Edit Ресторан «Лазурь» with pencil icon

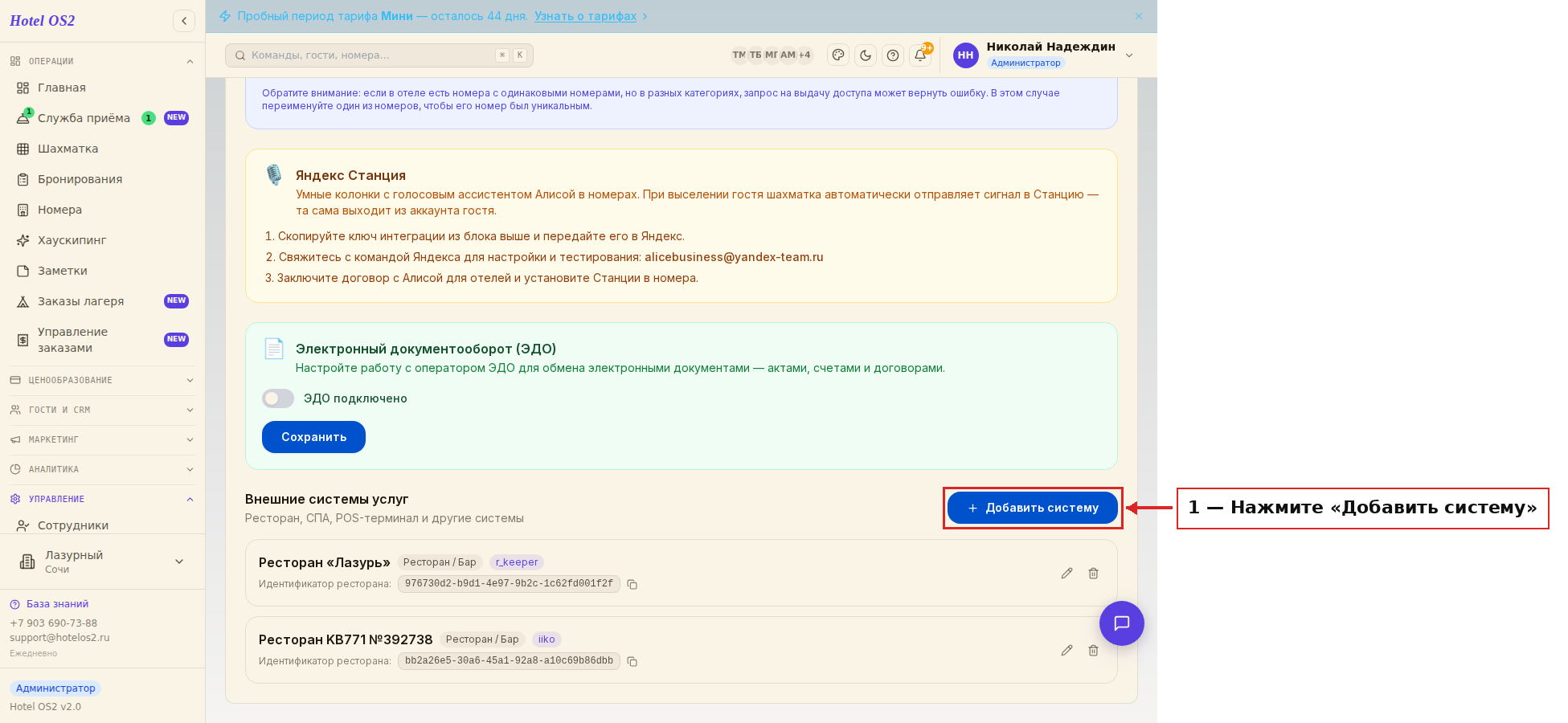tap(1066, 573)
